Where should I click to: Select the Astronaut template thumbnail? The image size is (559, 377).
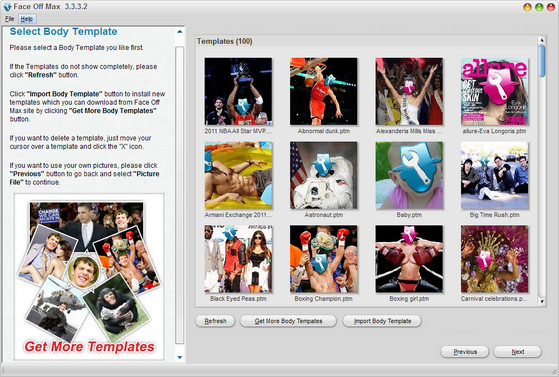pos(324,175)
